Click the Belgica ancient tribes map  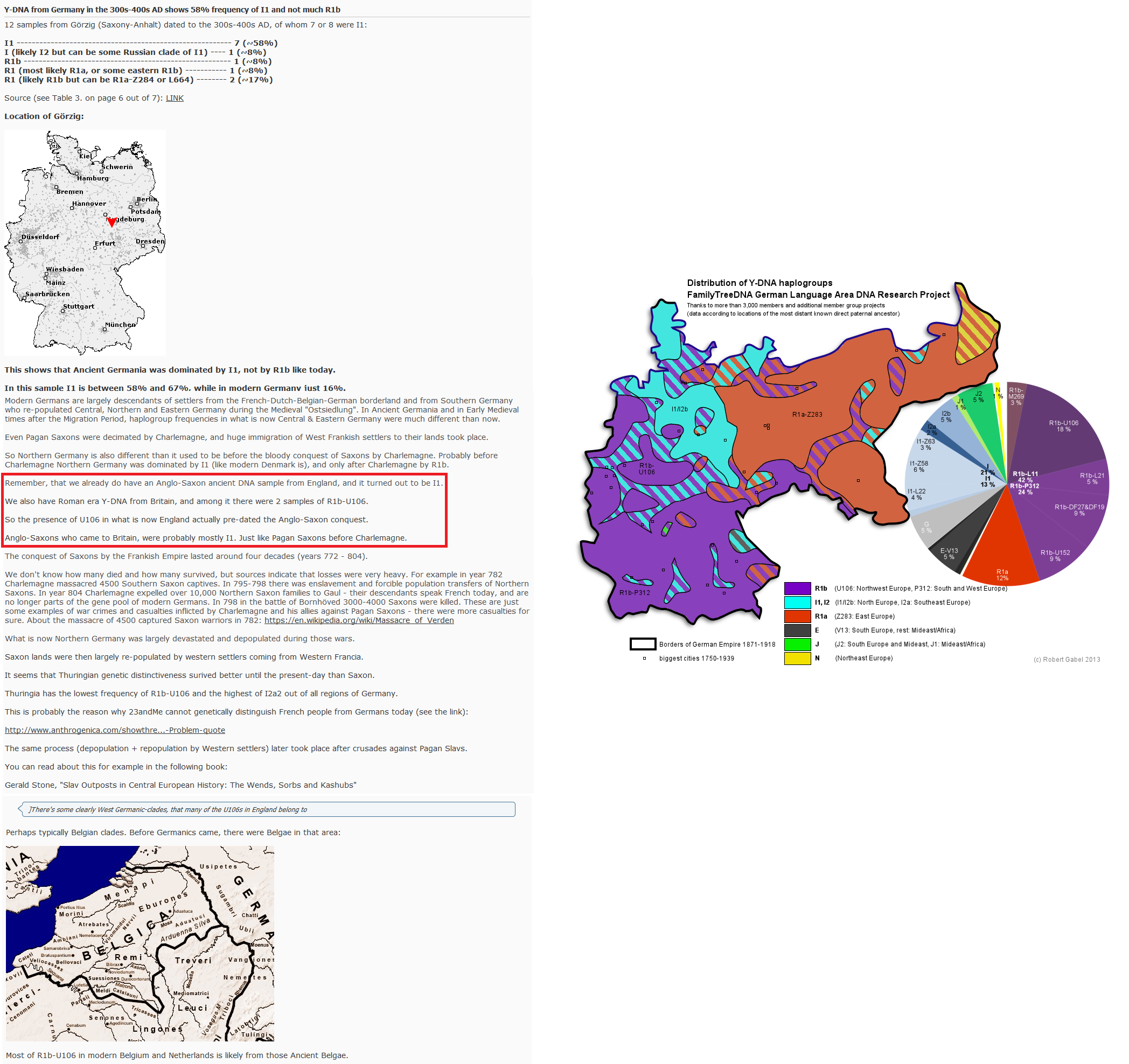tap(140, 942)
